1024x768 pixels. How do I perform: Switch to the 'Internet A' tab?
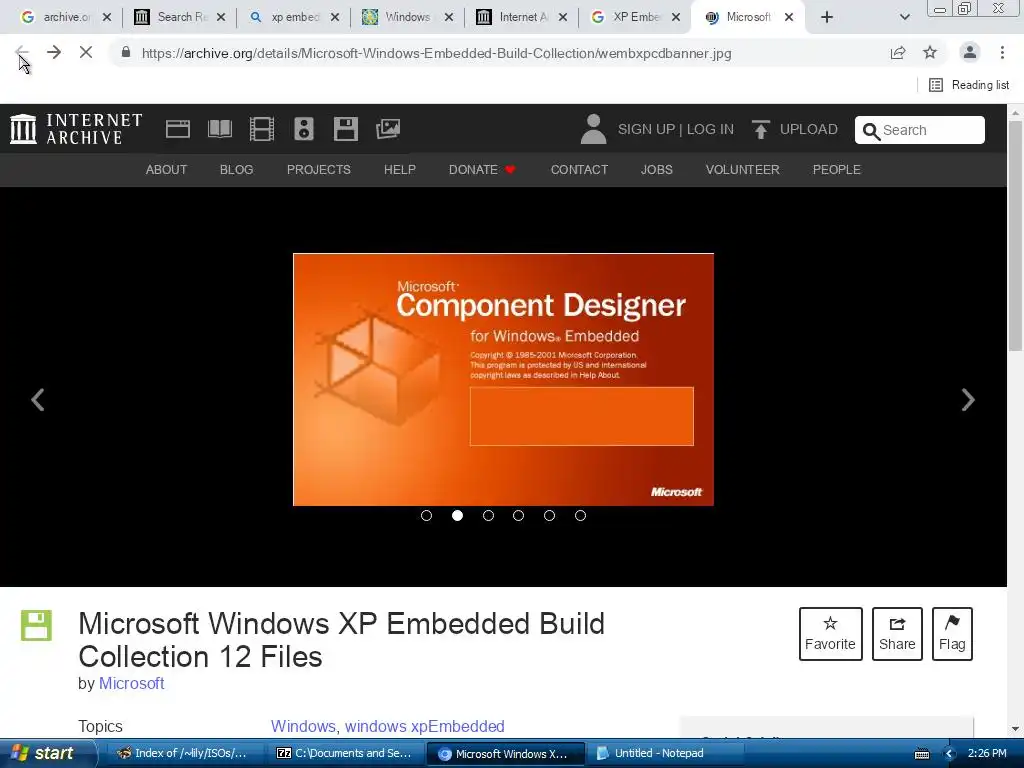point(521,17)
